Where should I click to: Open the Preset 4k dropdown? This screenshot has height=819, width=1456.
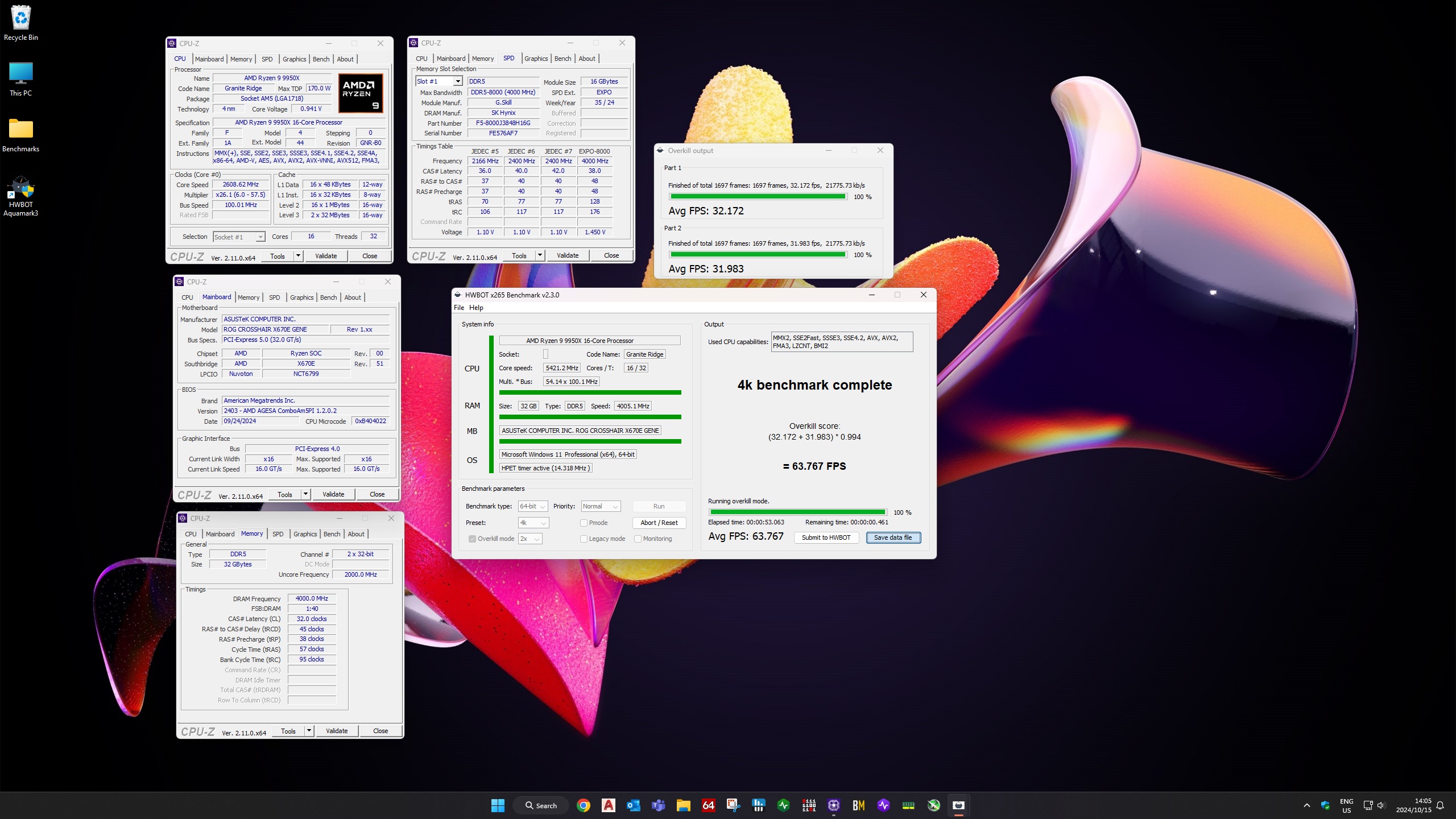pos(533,523)
